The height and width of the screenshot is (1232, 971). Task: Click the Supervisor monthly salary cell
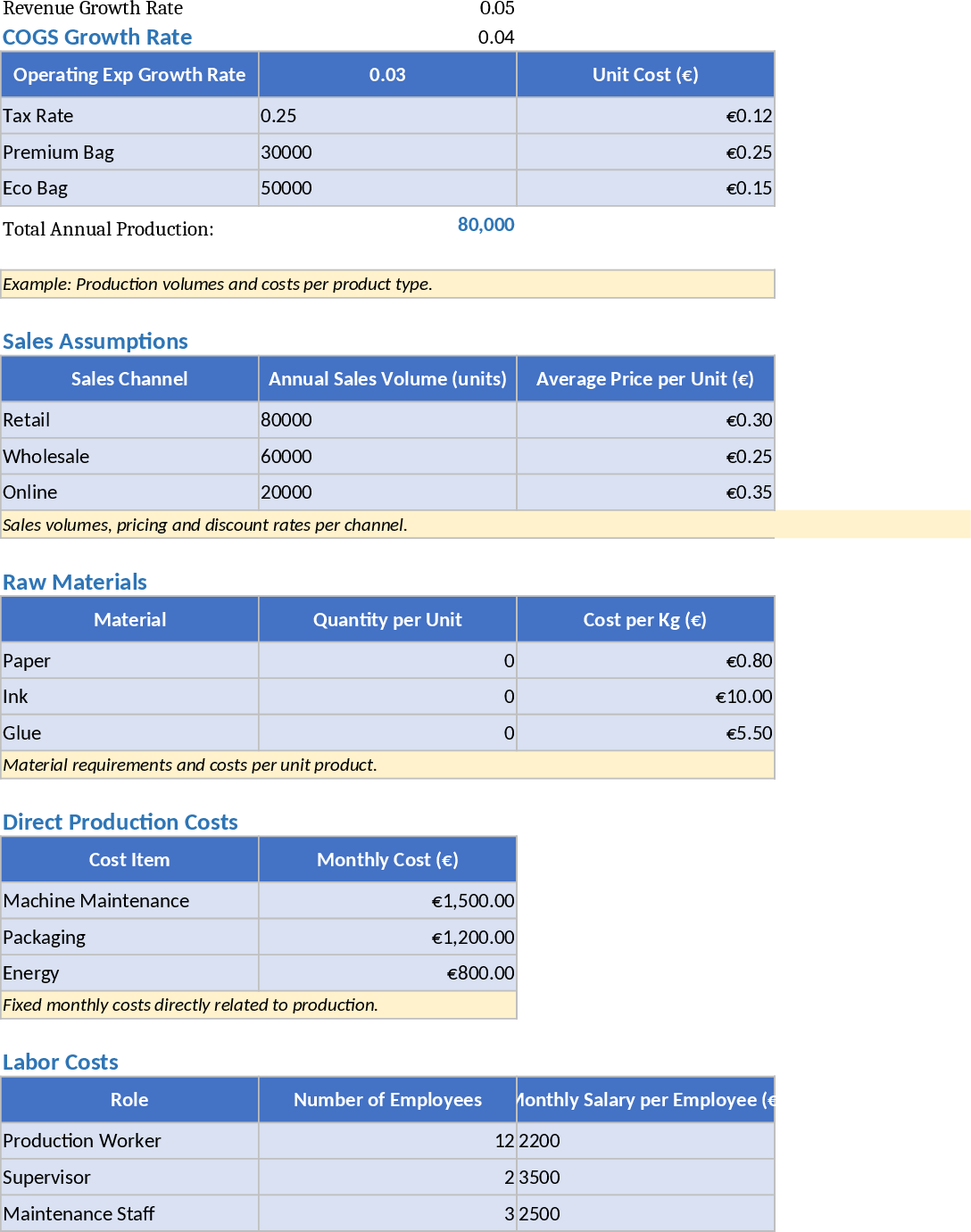(644, 1178)
